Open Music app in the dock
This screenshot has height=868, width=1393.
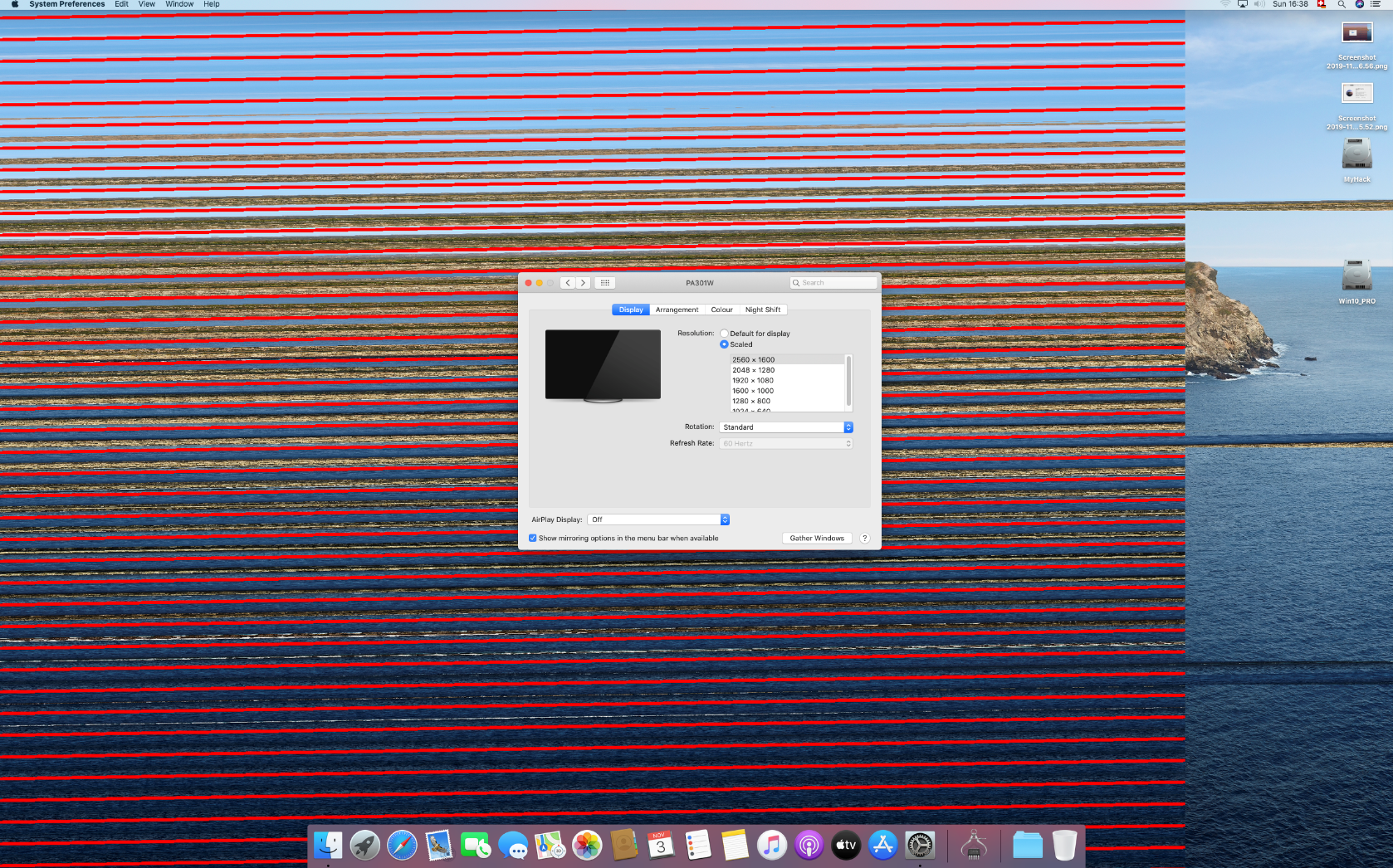point(771,846)
